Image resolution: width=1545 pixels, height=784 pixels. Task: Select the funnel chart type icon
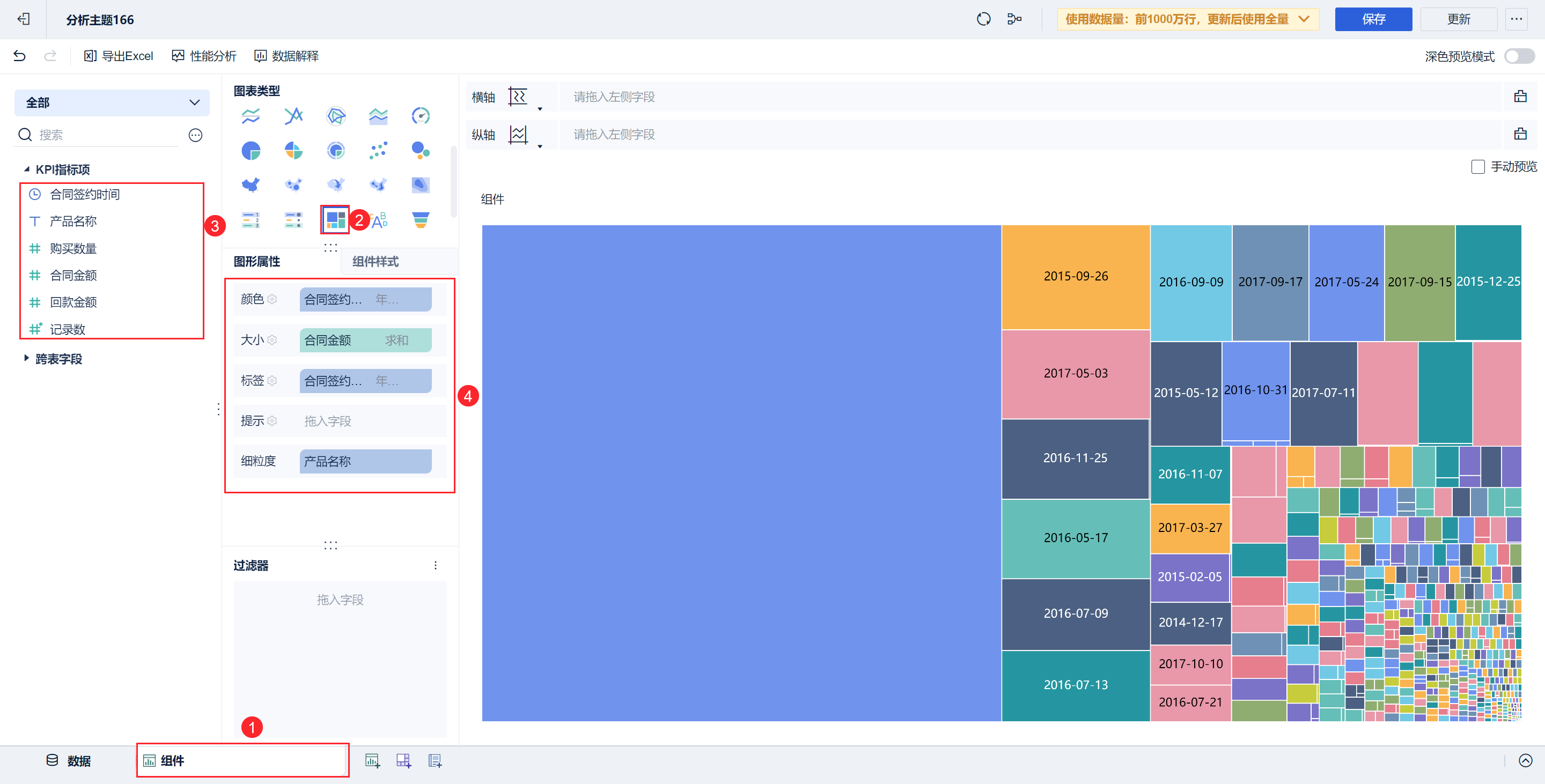click(x=421, y=220)
